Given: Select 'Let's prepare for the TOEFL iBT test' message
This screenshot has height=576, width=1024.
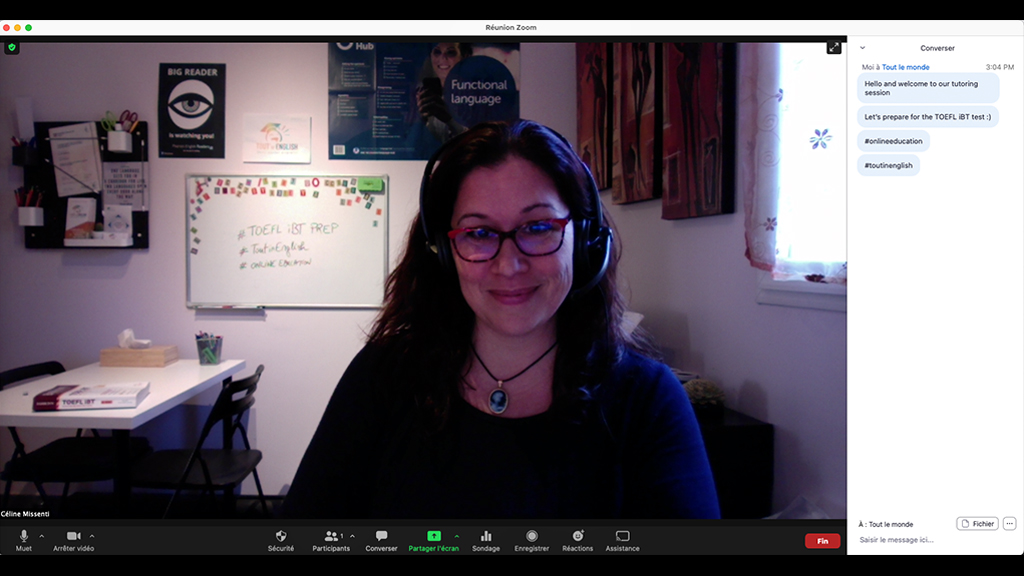Looking at the screenshot, I should pos(927,117).
